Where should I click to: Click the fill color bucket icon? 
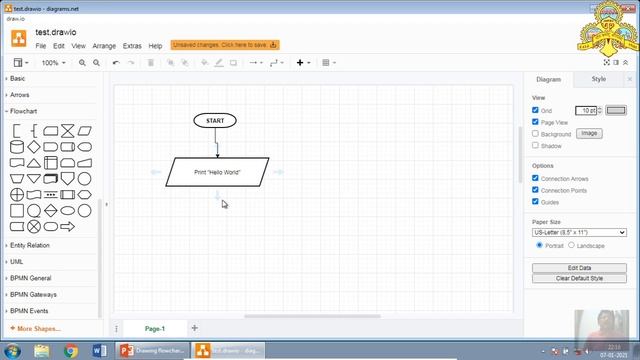pyautogui.click(x=204, y=63)
